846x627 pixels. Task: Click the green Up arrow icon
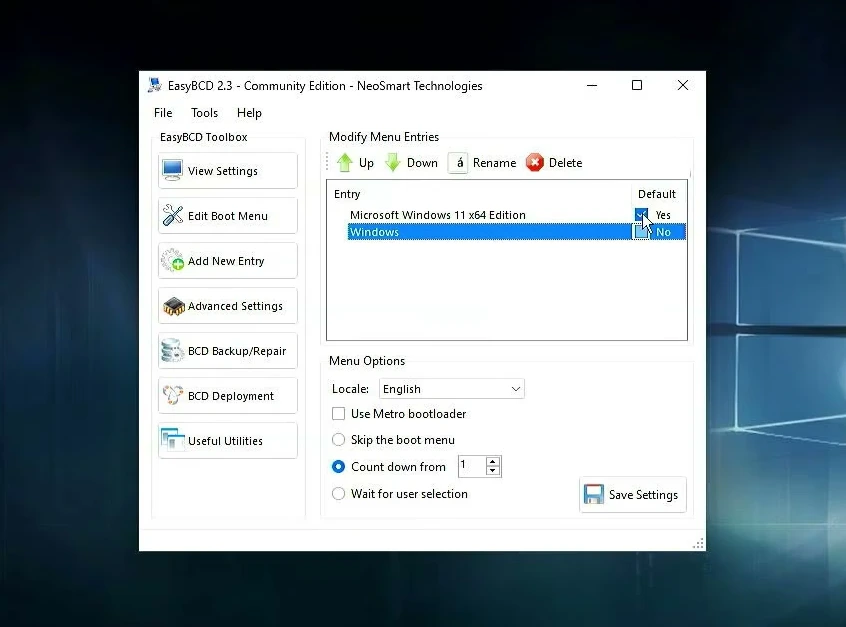[345, 162]
